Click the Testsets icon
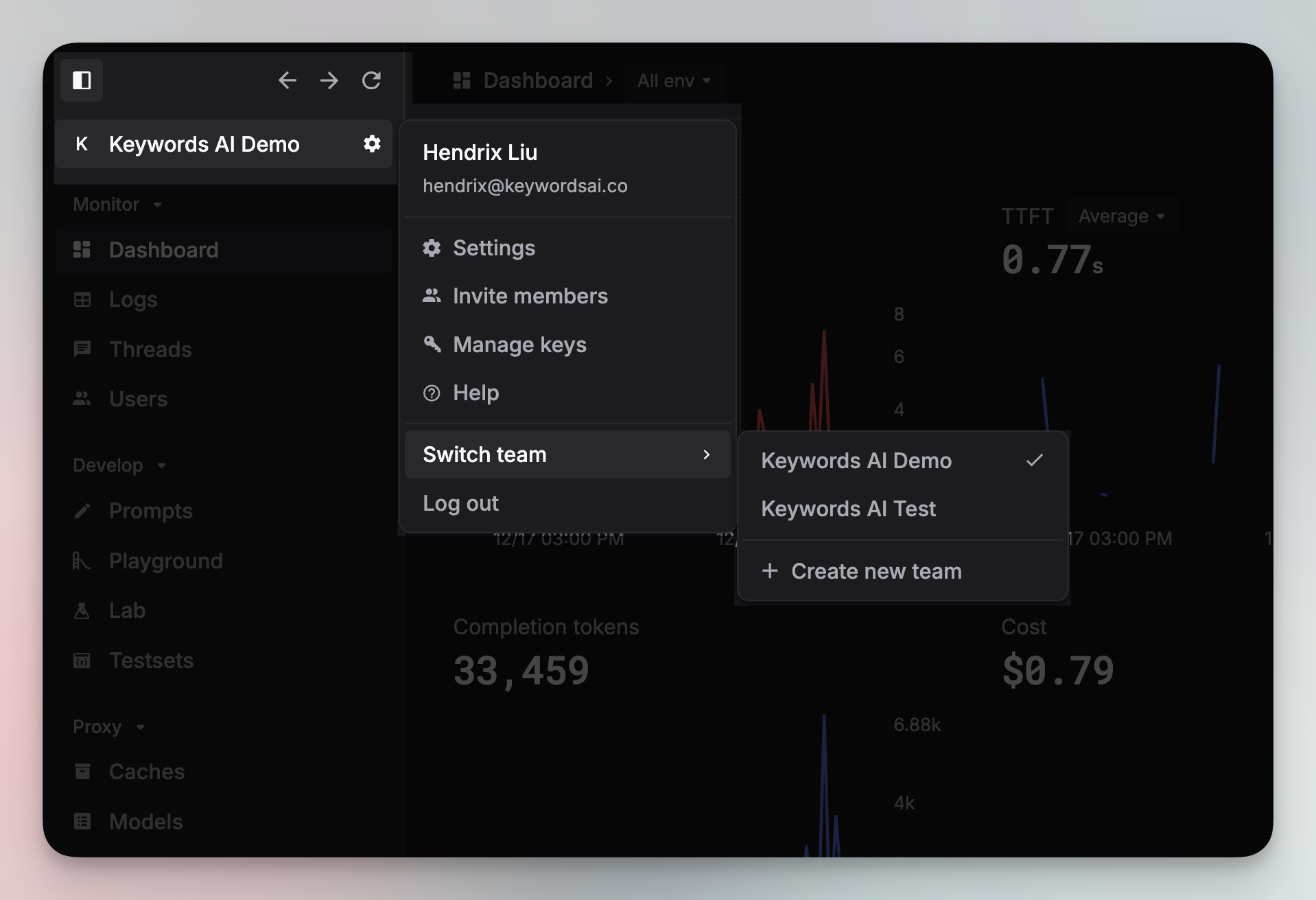This screenshot has height=900, width=1316. coord(82,660)
